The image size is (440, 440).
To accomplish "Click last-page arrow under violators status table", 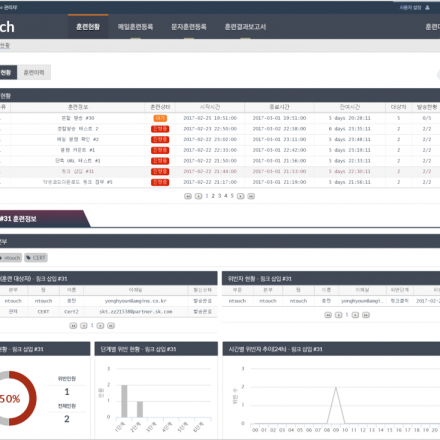I will click(x=366, y=315).
